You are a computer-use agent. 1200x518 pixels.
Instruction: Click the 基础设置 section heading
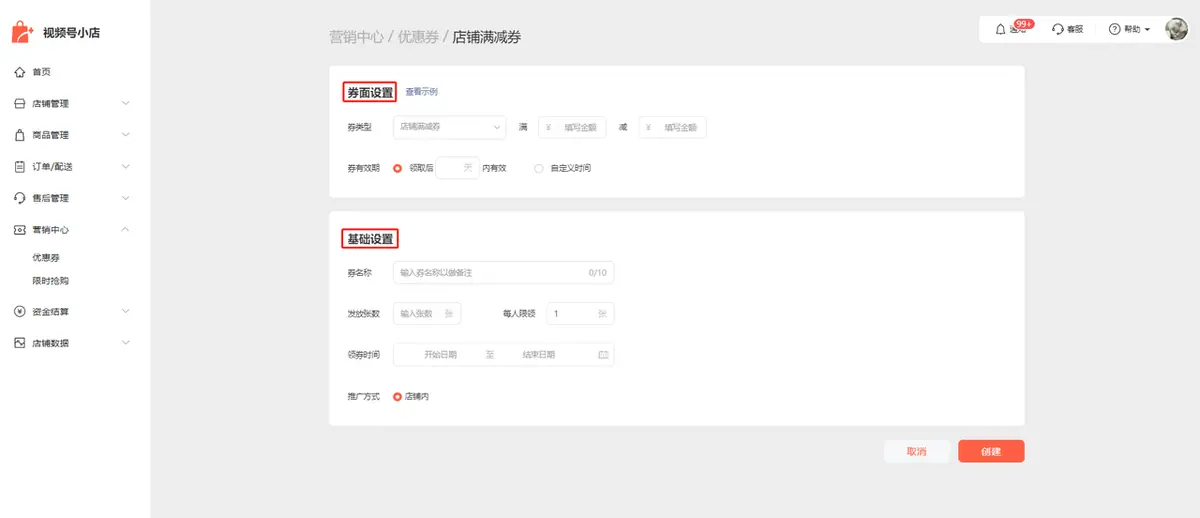(x=370, y=239)
